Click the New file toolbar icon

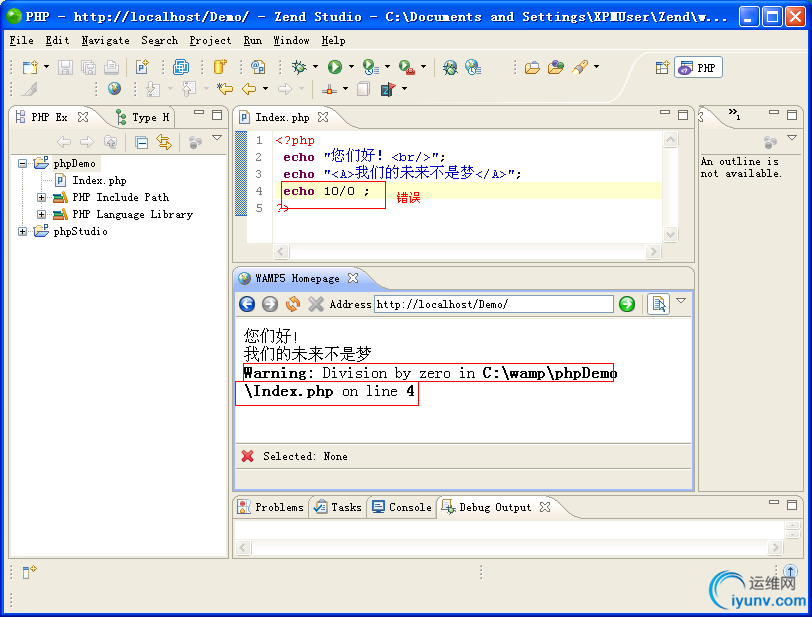click(30, 67)
